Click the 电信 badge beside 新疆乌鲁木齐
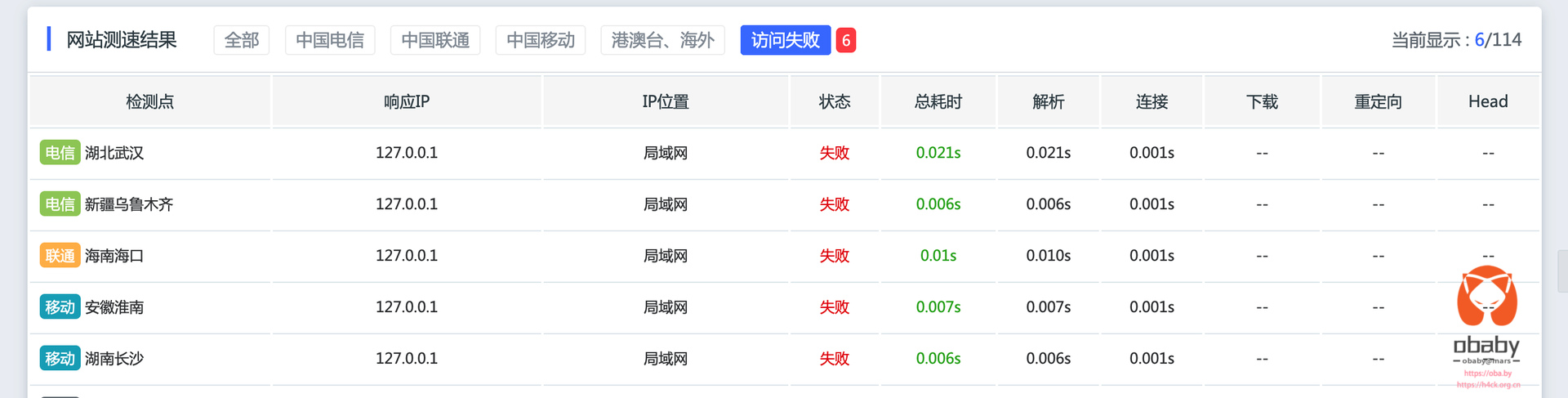Viewport: 1568px width, 398px height. [60, 204]
